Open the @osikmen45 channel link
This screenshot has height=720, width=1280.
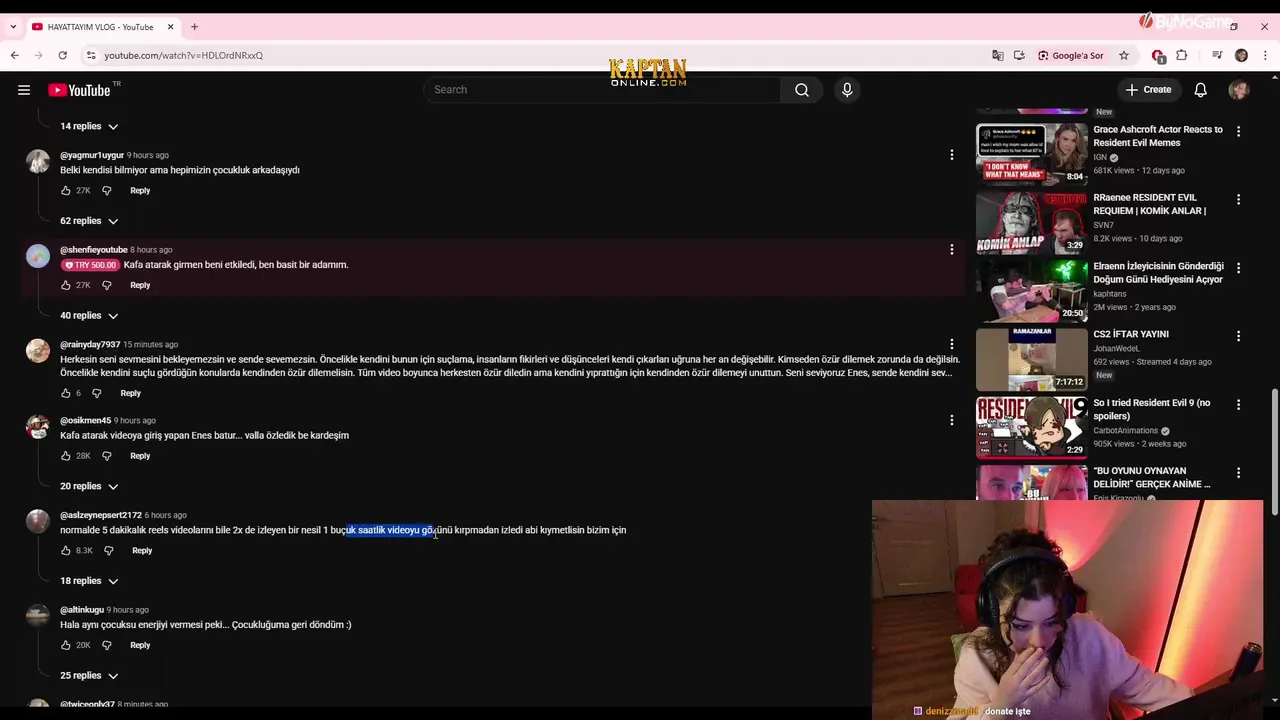pyautogui.click(x=85, y=421)
